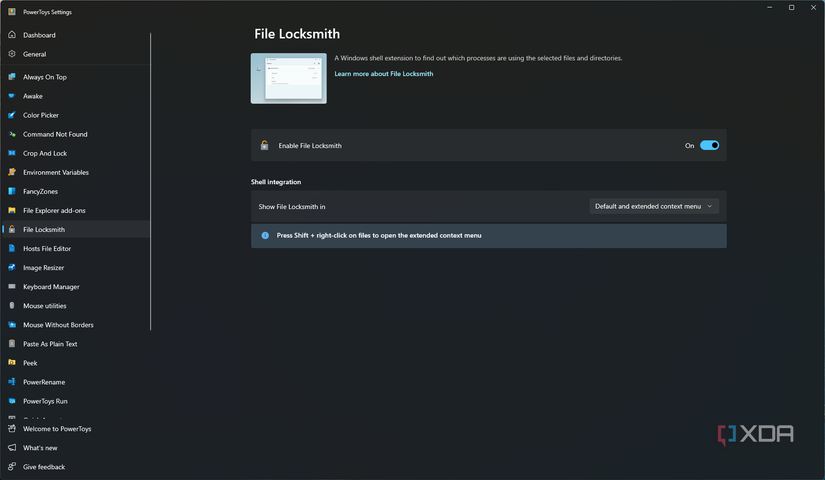Open Keyboard Manager settings
Image resolution: width=825 pixels, height=480 pixels.
[x=76, y=286]
